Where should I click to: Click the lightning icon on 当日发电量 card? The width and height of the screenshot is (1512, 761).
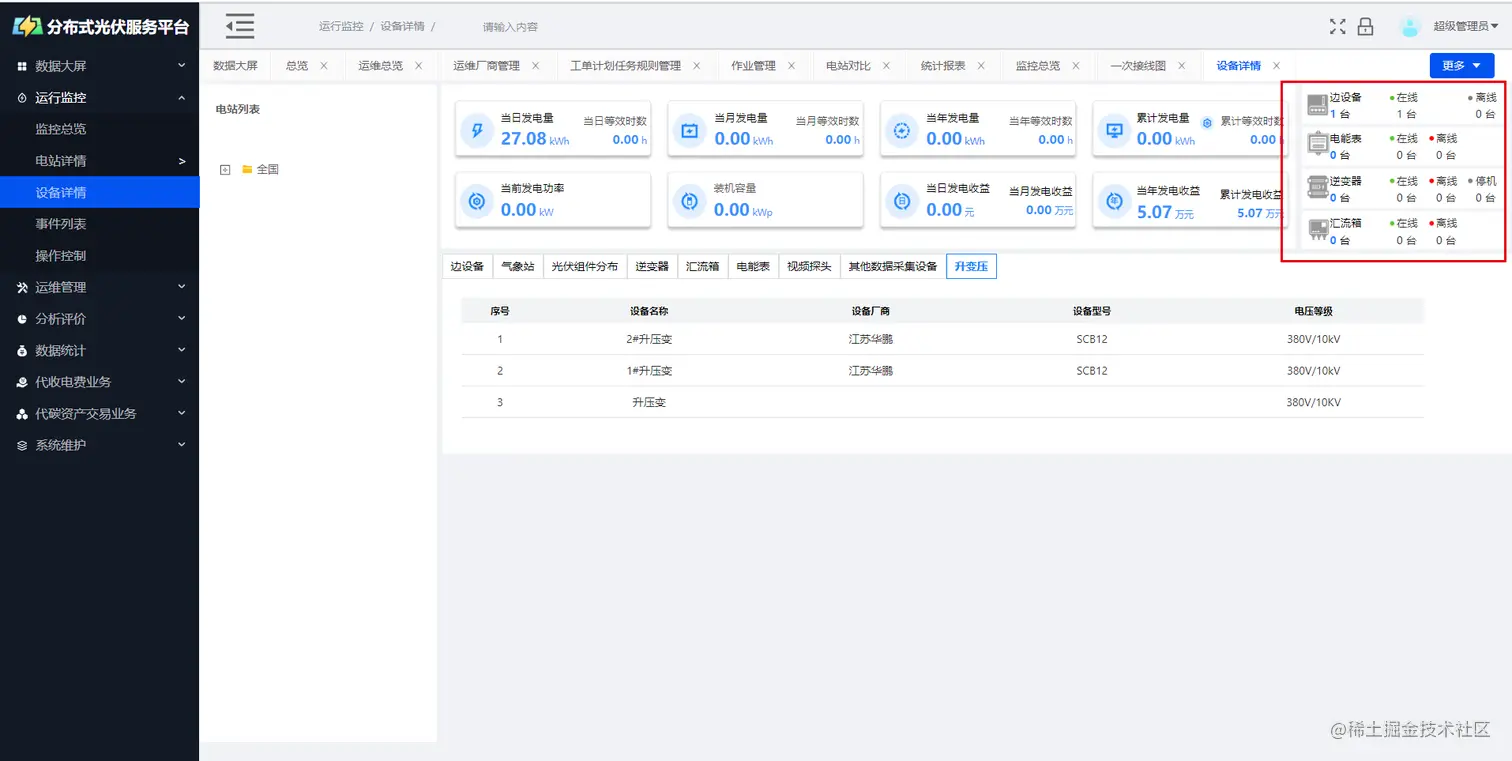(477, 129)
